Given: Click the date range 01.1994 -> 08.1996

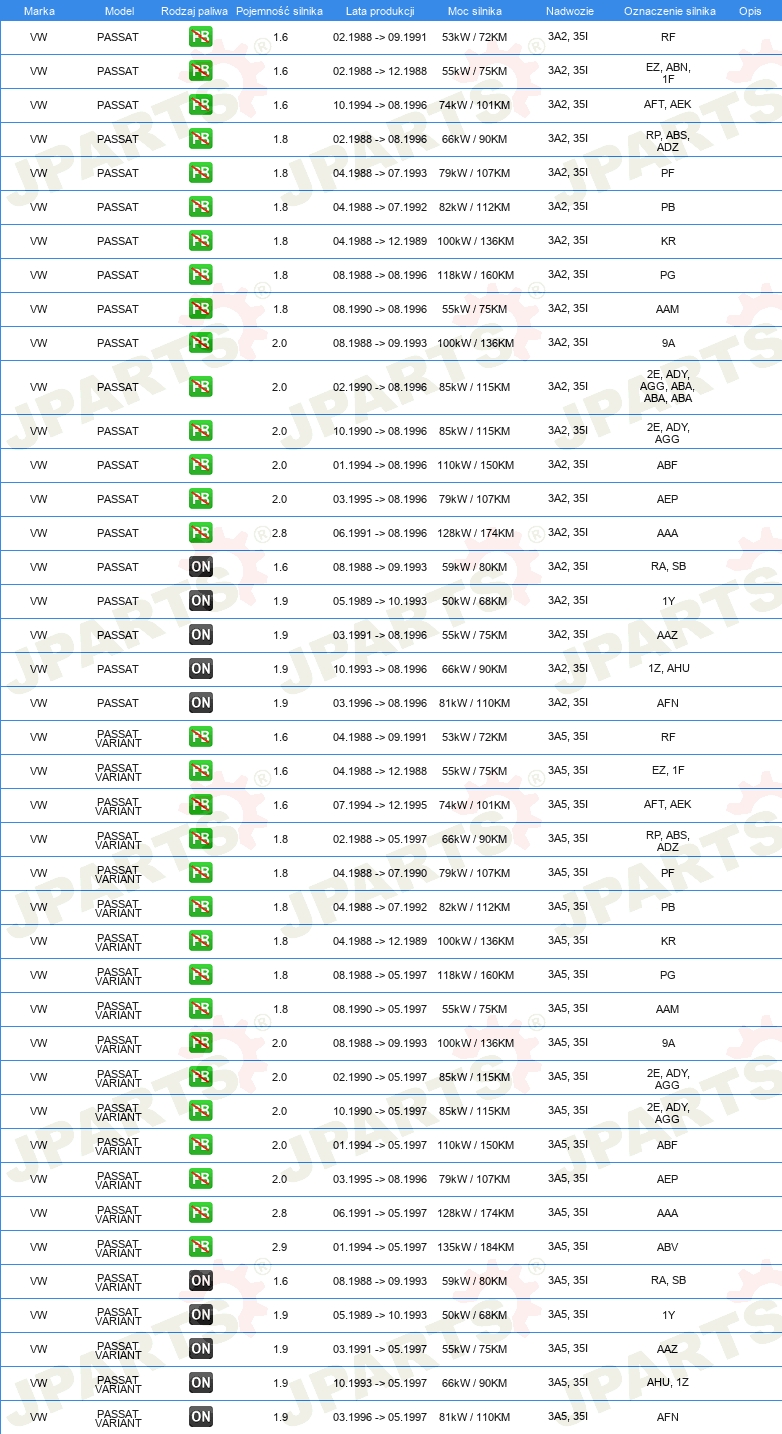Looking at the screenshot, I should coord(380,465).
